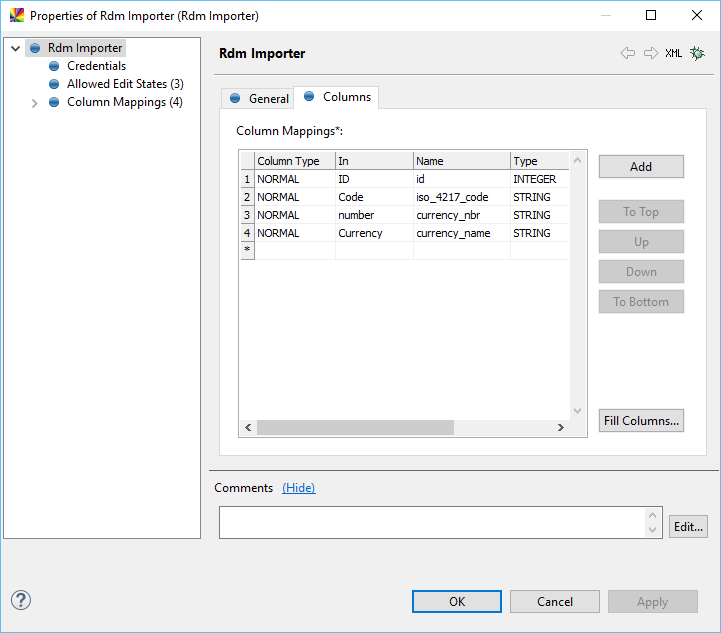Select the Credentials tree node
Viewport: 721px width, 633px height.
click(96, 66)
